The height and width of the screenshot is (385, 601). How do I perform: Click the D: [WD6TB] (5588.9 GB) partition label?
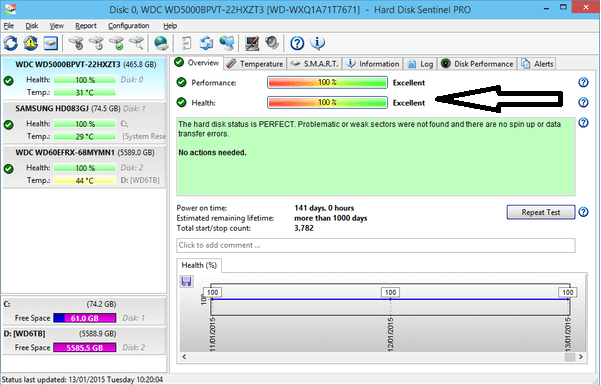pyautogui.click(x=60, y=334)
